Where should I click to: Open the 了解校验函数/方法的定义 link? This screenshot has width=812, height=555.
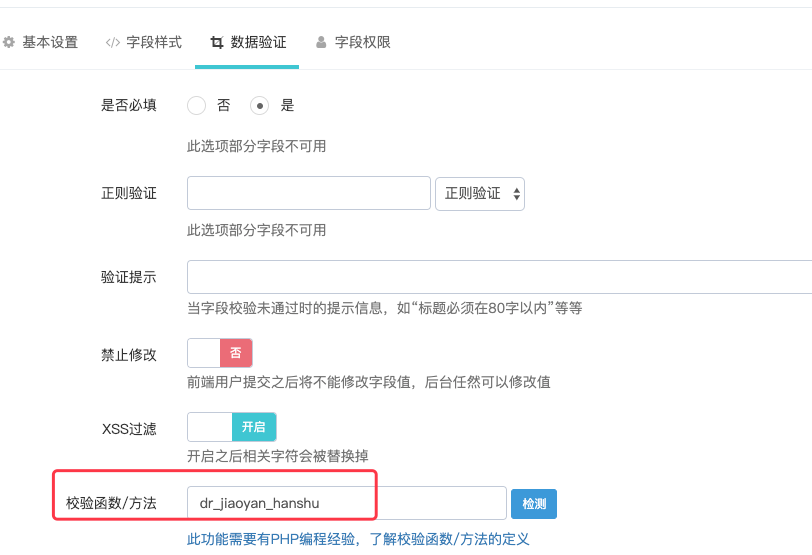coord(450,539)
